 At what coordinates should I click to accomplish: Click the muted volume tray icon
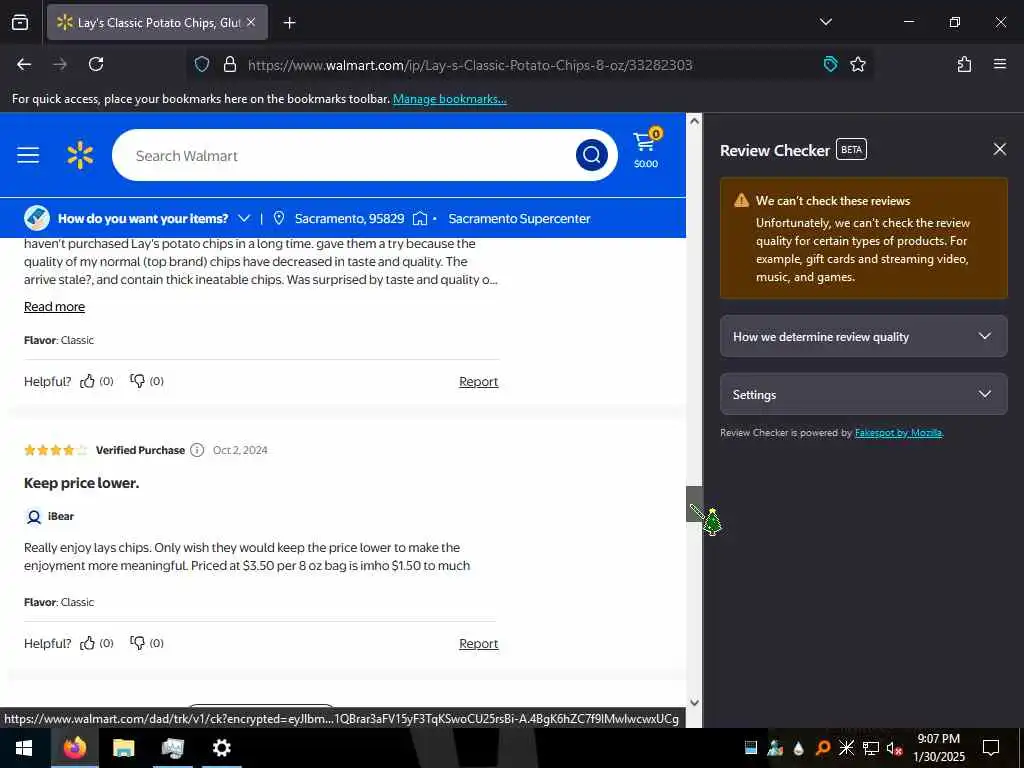(x=894, y=748)
